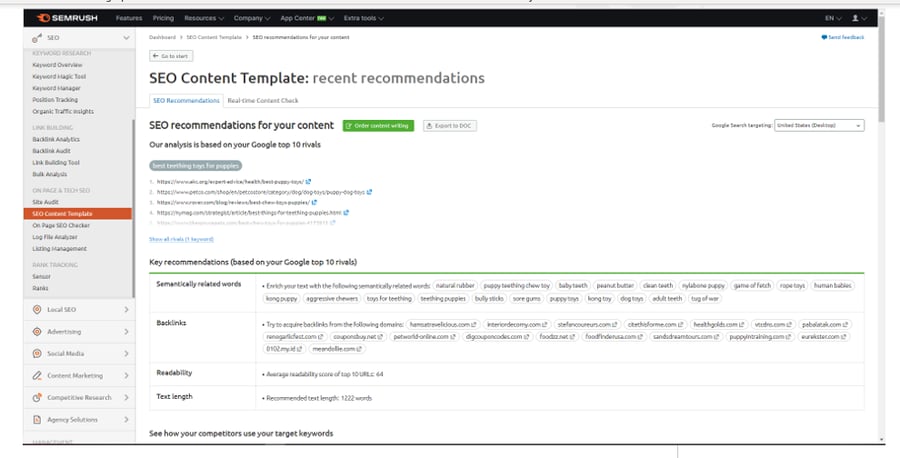Expand the Social Media section
The height and width of the screenshot is (458, 900).
coord(126,354)
